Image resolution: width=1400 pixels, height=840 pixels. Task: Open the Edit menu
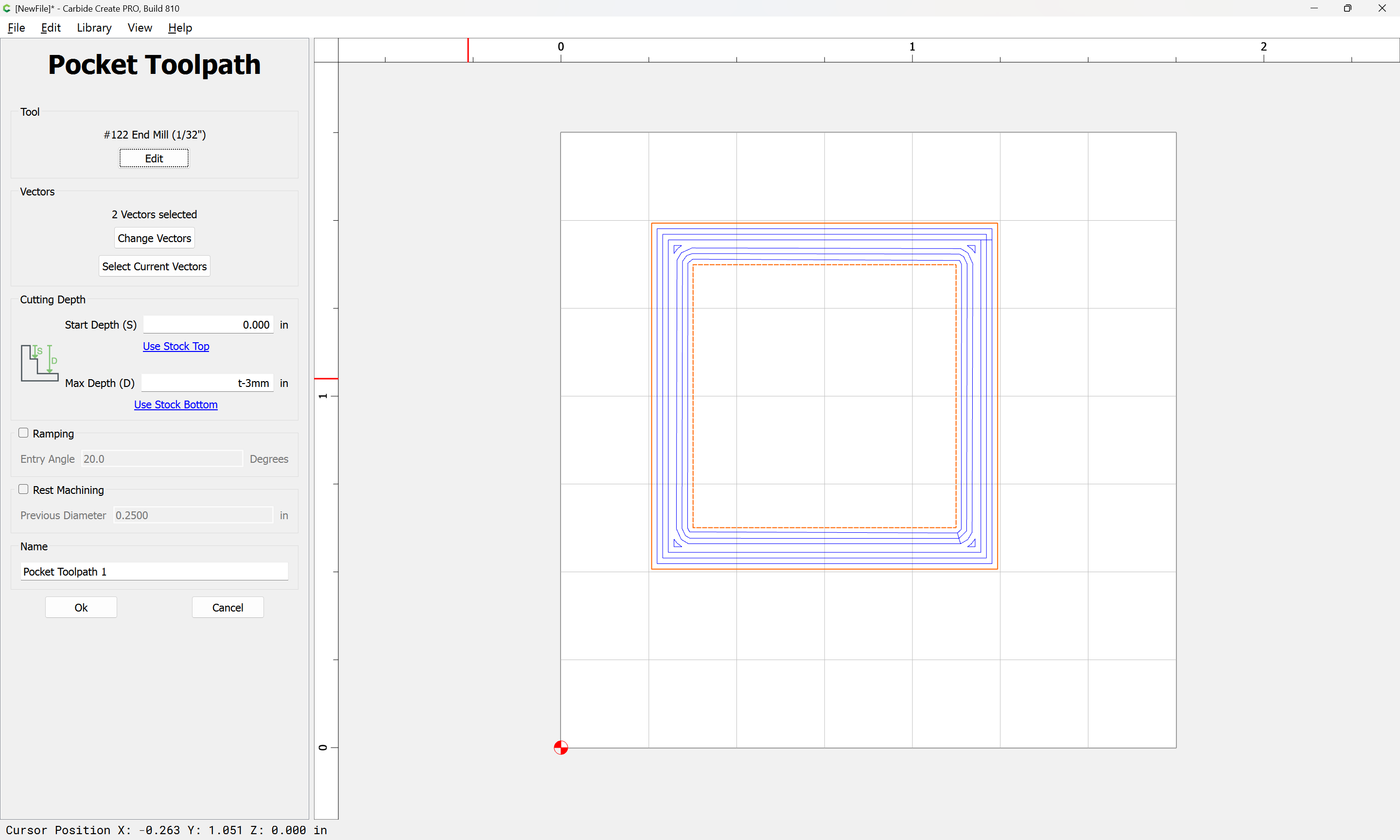[51, 28]
